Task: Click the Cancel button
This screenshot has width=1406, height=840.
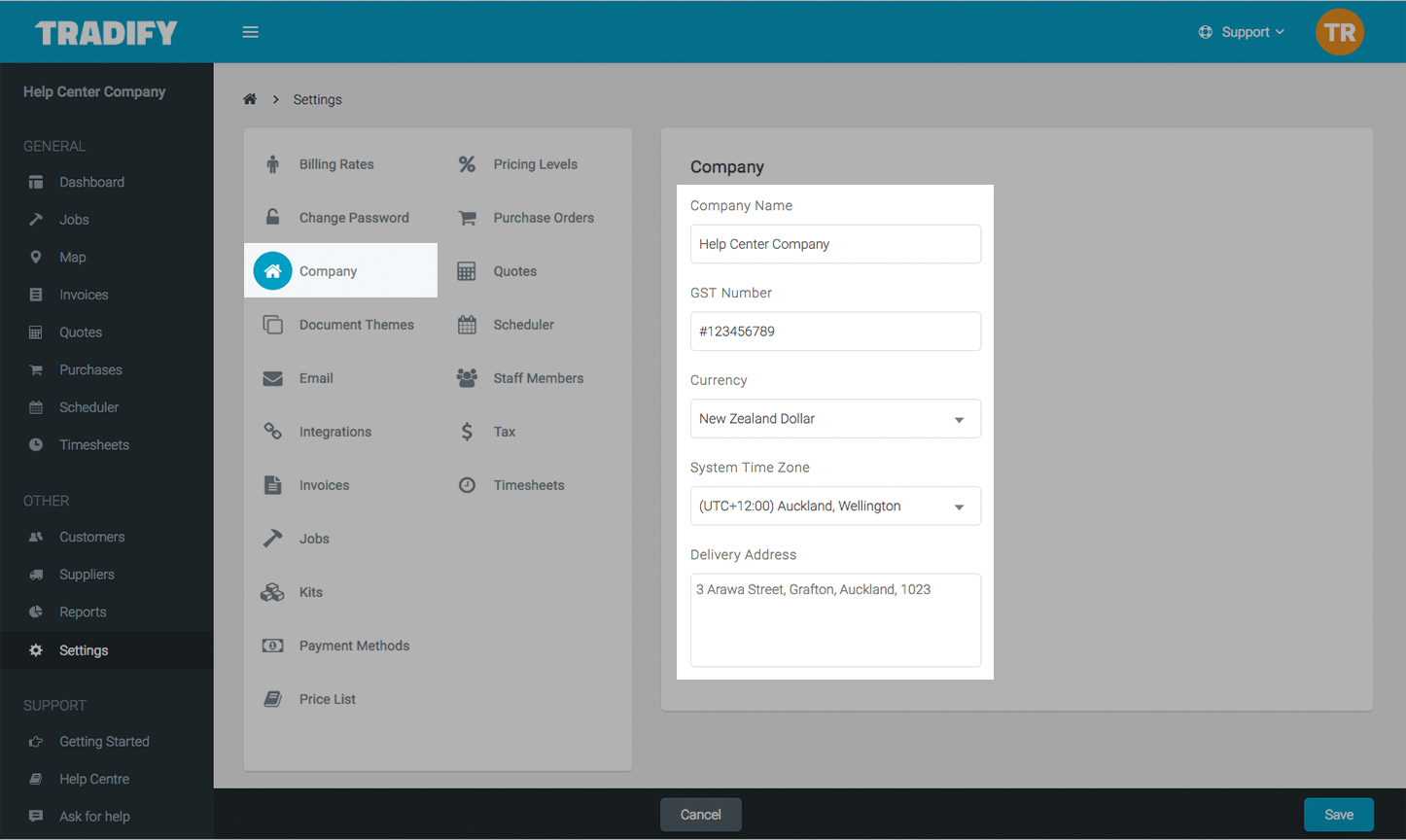Action: point(700,815)
